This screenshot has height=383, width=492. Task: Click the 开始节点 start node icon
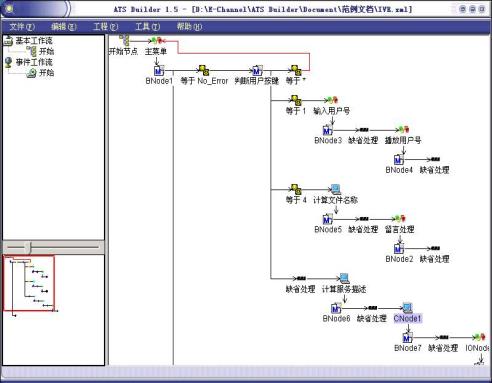[x=124, y=40]
